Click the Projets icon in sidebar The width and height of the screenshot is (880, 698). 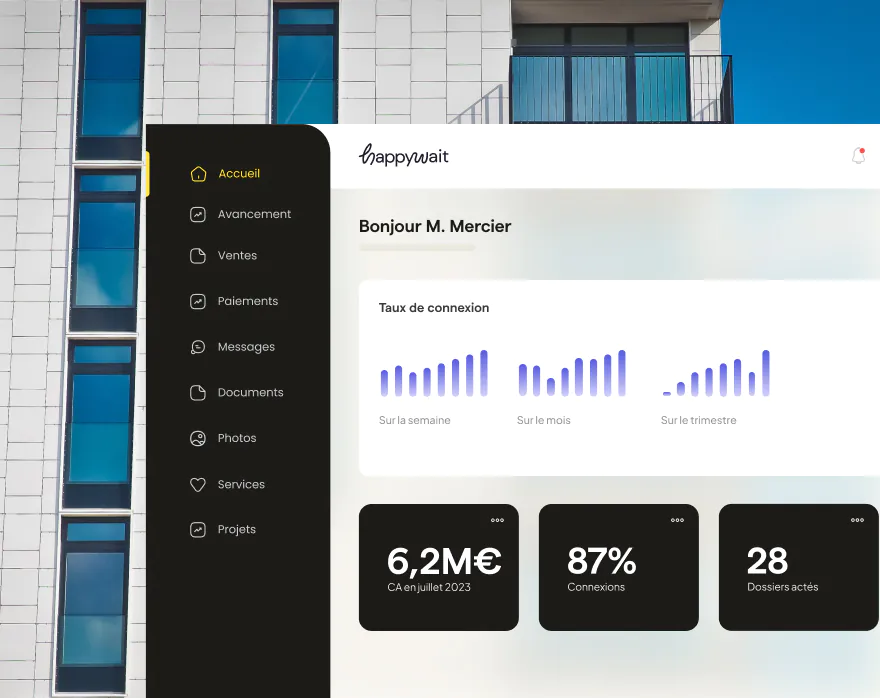click(198, 530)
